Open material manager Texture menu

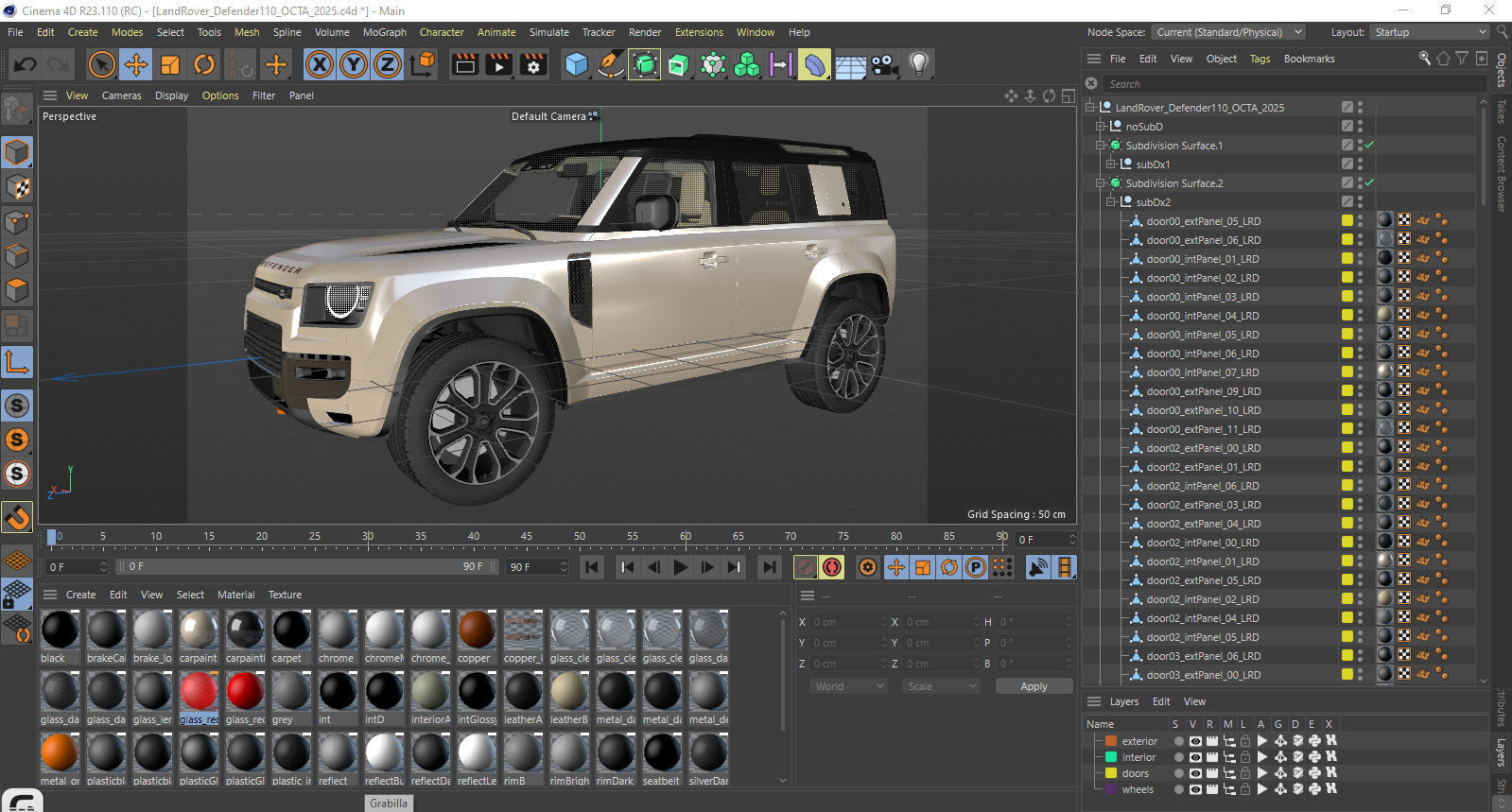[x=285, y=595]
